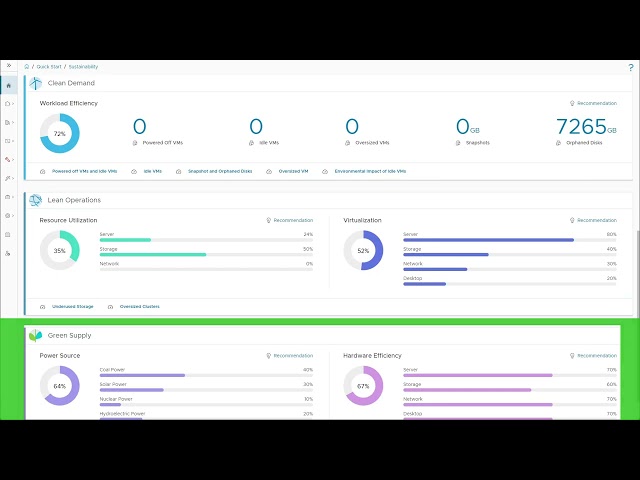Open the help question mark icon
640x480 pixels.
point(631,68)
